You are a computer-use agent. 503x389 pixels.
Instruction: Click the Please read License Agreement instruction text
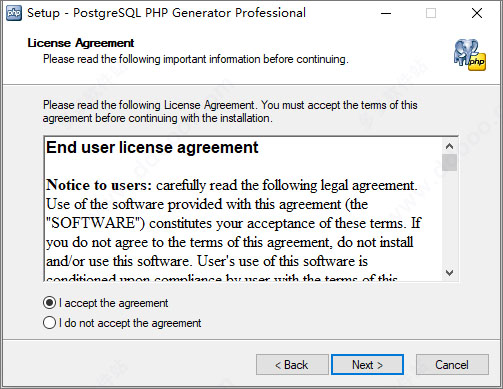pyautogui.click(x=230, y=112)
